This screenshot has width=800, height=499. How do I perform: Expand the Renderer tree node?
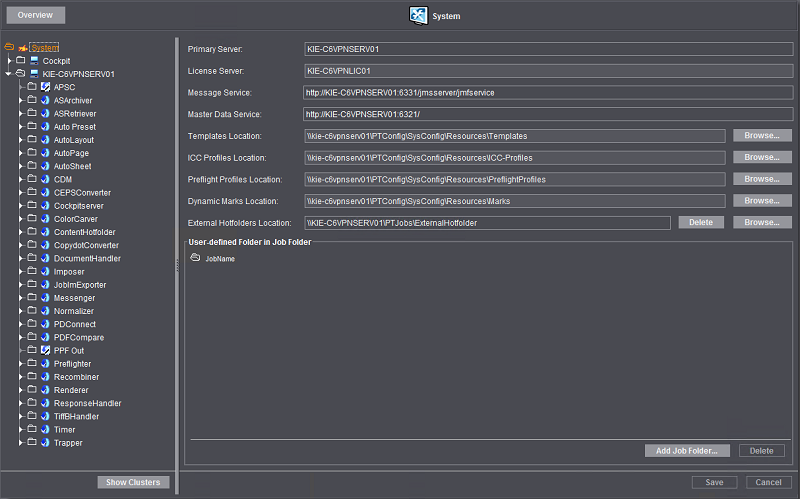click(x=19, y=390)
